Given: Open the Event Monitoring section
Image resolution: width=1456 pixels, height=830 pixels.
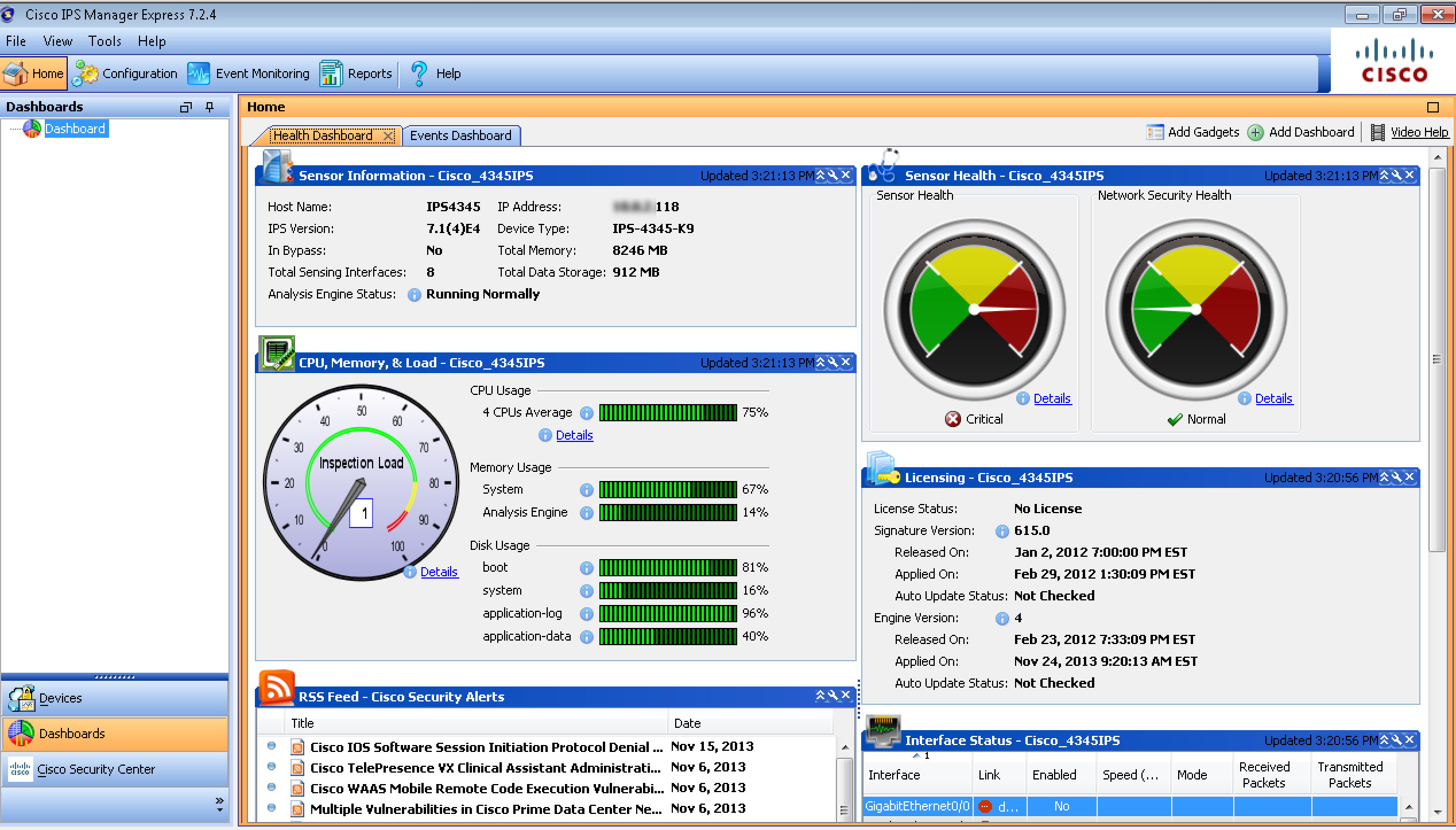Looking at the screenshot, I should (249, 73).
